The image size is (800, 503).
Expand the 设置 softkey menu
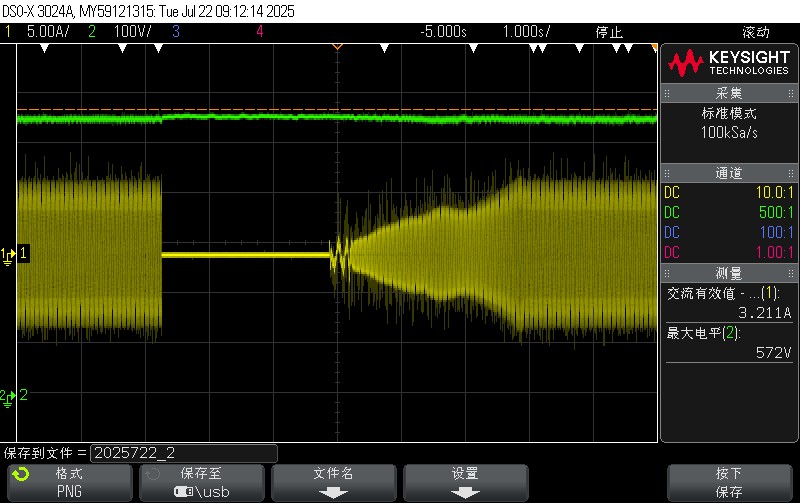pyautogui.click(x=464, y=482)
